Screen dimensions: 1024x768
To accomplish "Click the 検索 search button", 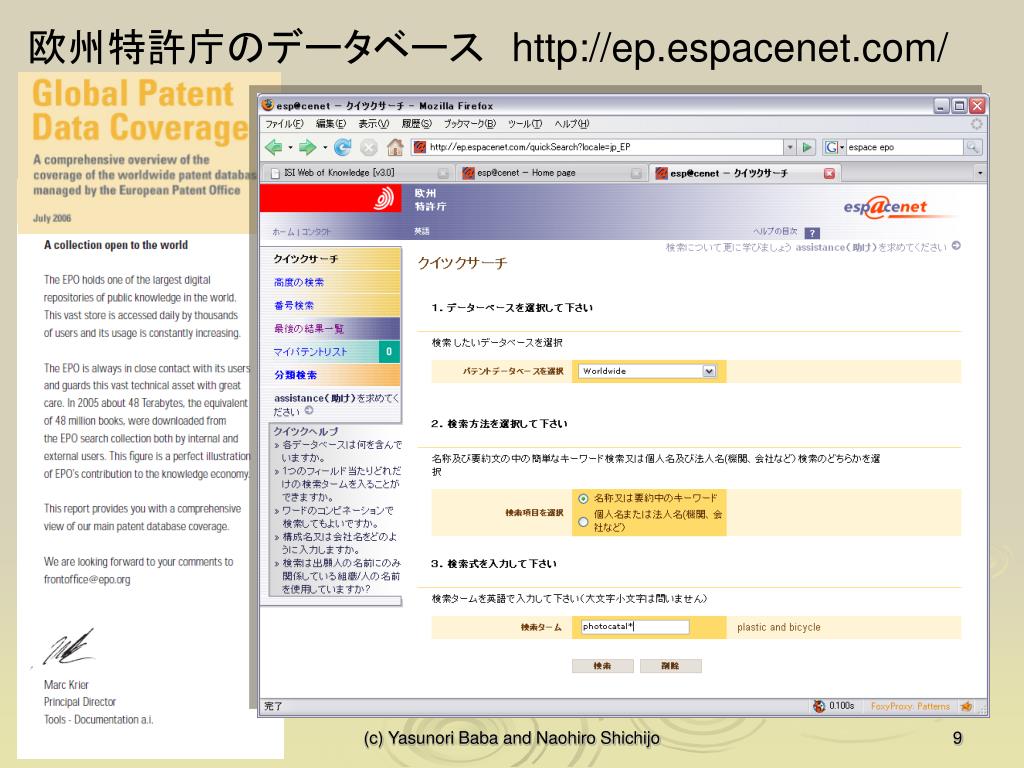I will pos(602,666).
